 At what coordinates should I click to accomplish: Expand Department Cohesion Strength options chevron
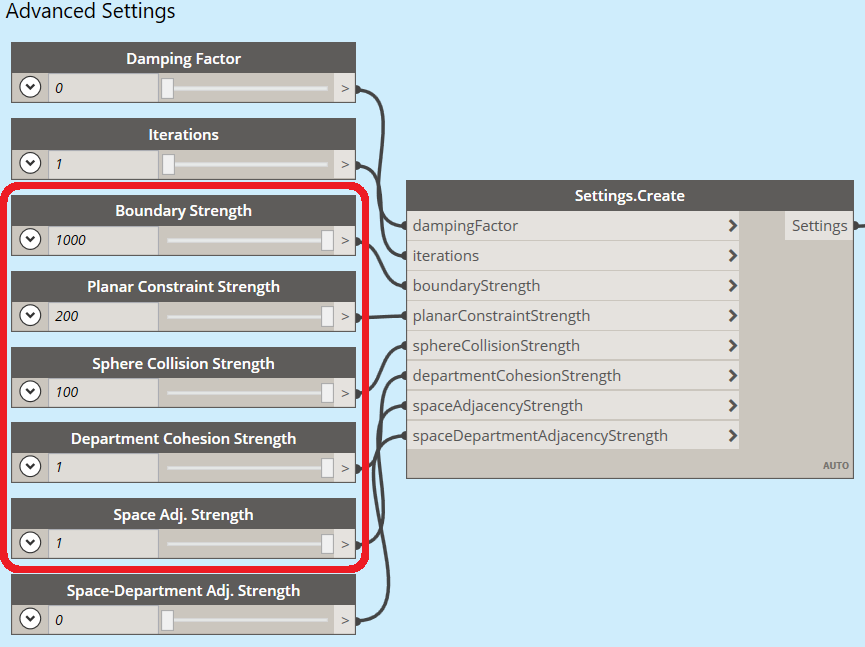tap(30, 467)
